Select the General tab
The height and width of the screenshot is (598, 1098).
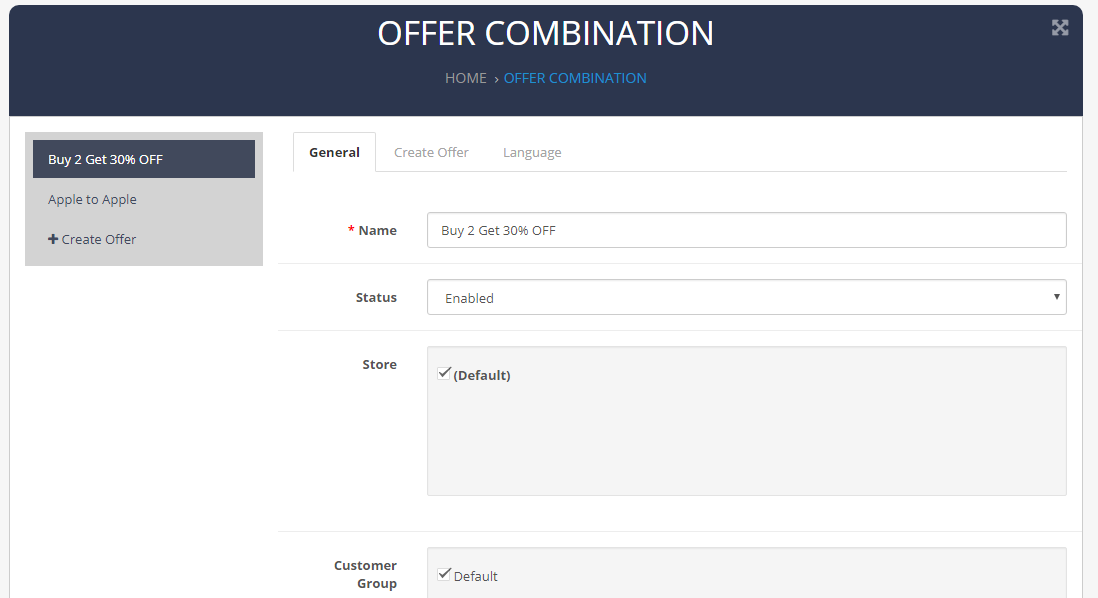pyautogui.click(x=334, y=153)
